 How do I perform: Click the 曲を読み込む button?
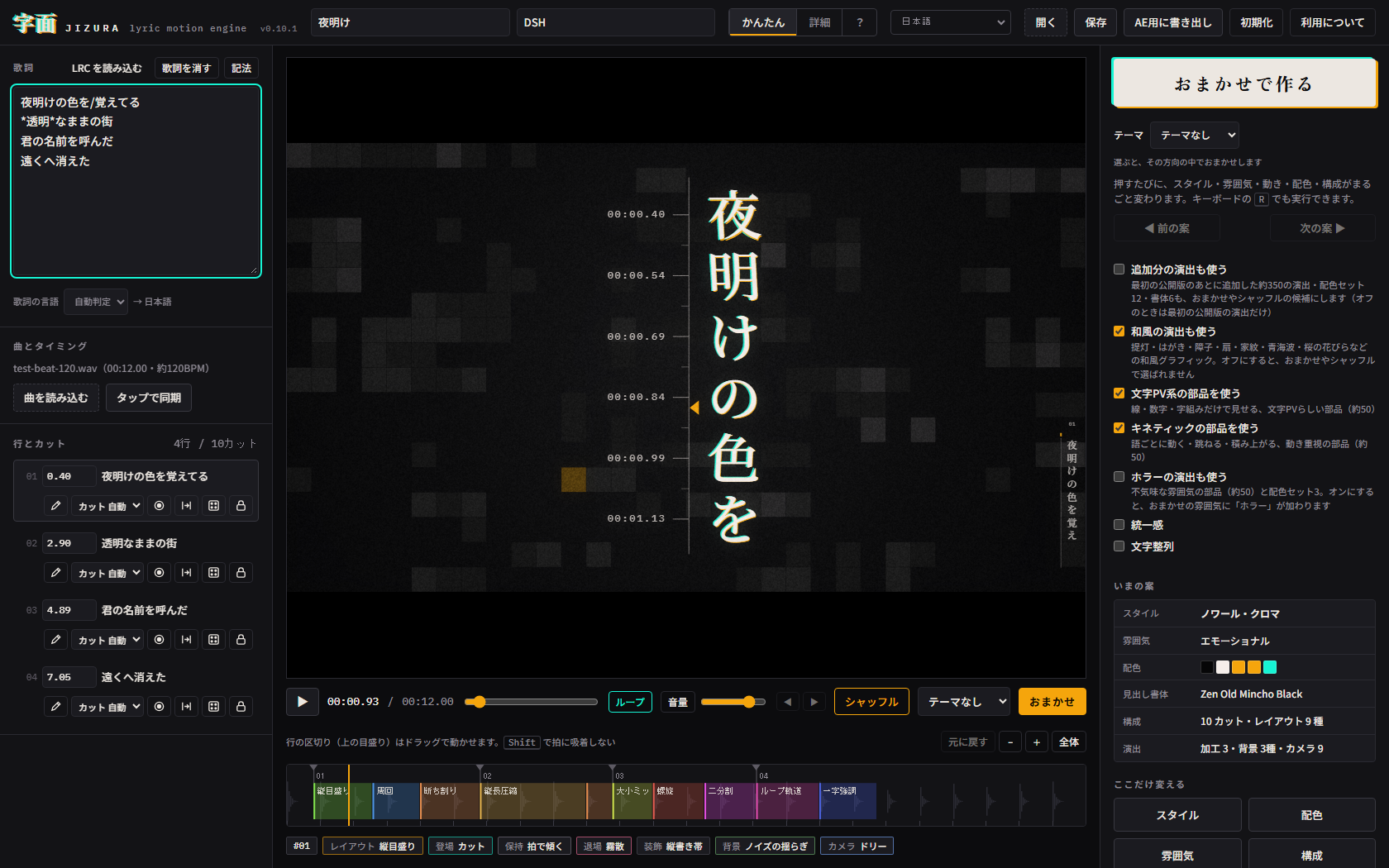[56, 398]
